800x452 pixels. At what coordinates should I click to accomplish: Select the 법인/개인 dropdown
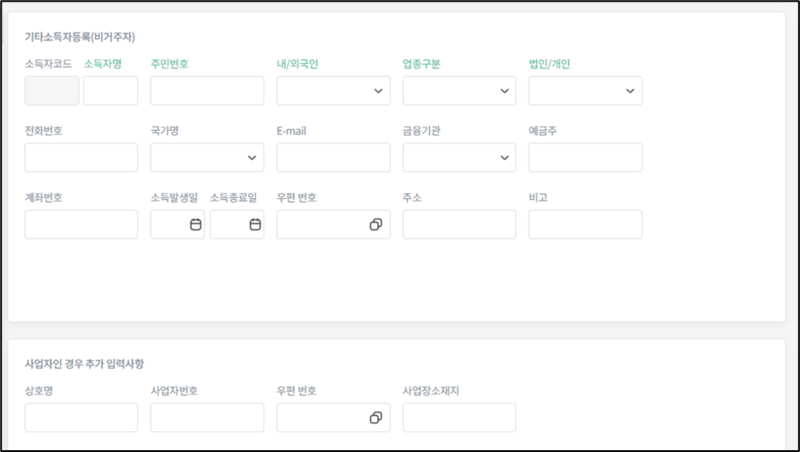point(585,91)
